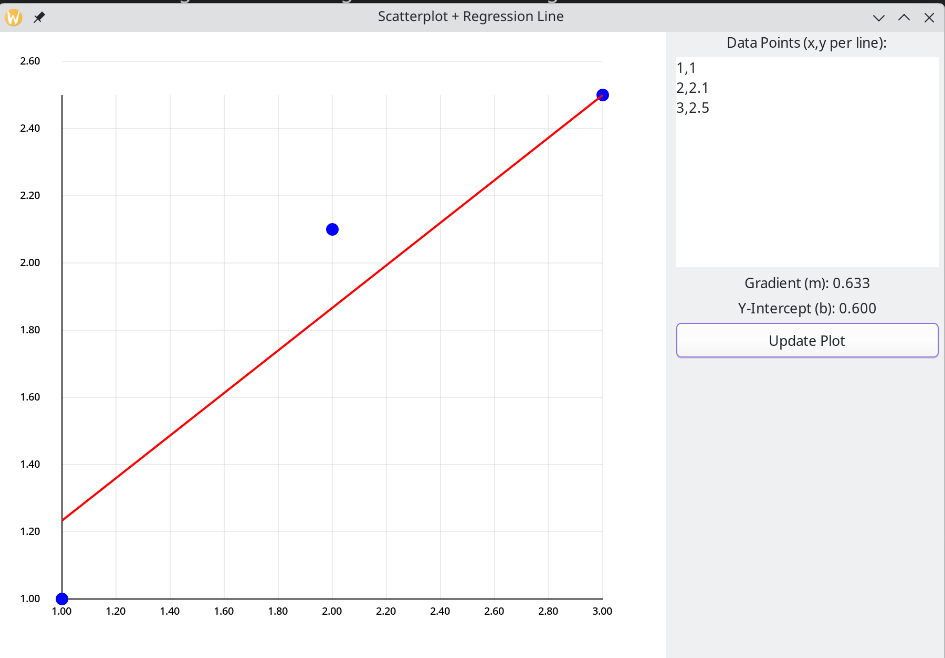945x658 pixels.
Task: Click the y-axis label 1.40
Action: [x=30, y=464]
